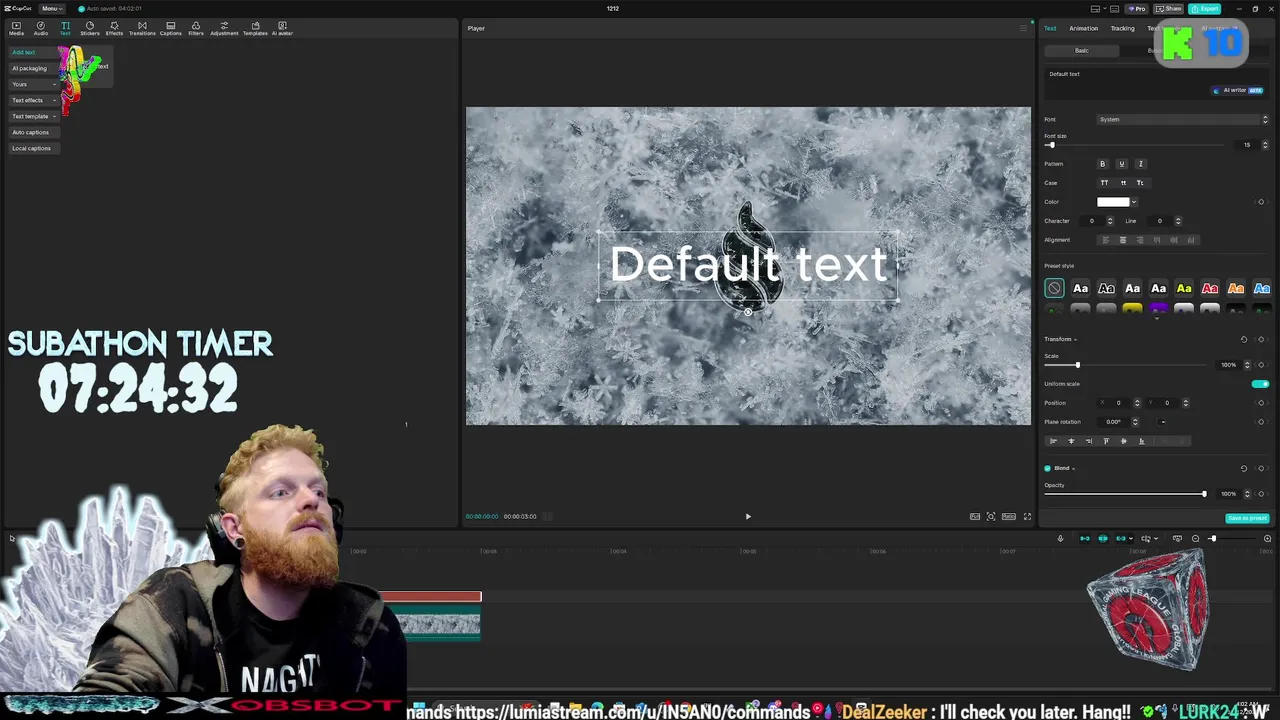Align text left
1280x720 pixels.
[1105, 240]
